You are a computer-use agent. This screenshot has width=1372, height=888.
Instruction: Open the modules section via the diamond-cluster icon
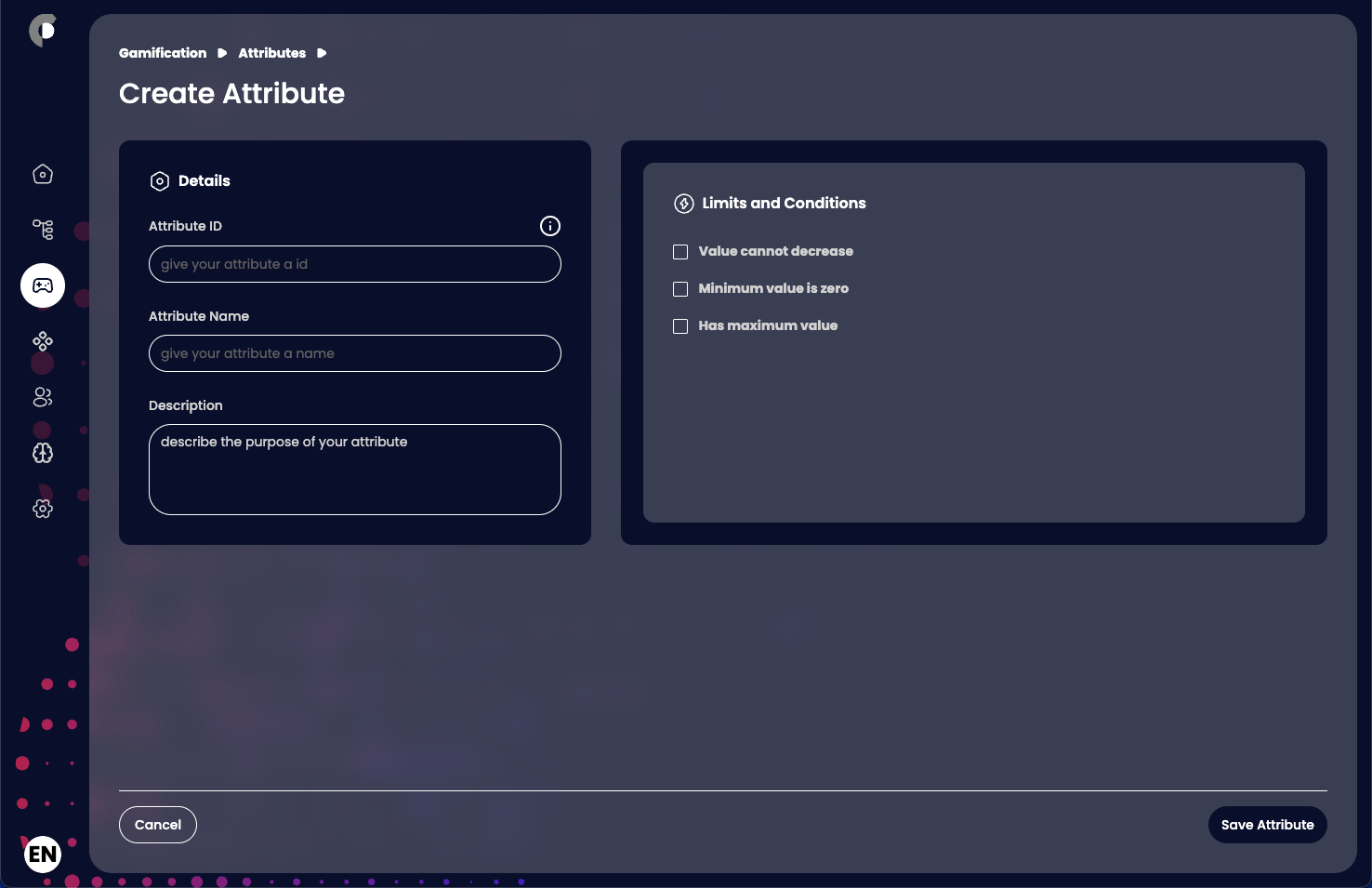click(x=42, y=341)
